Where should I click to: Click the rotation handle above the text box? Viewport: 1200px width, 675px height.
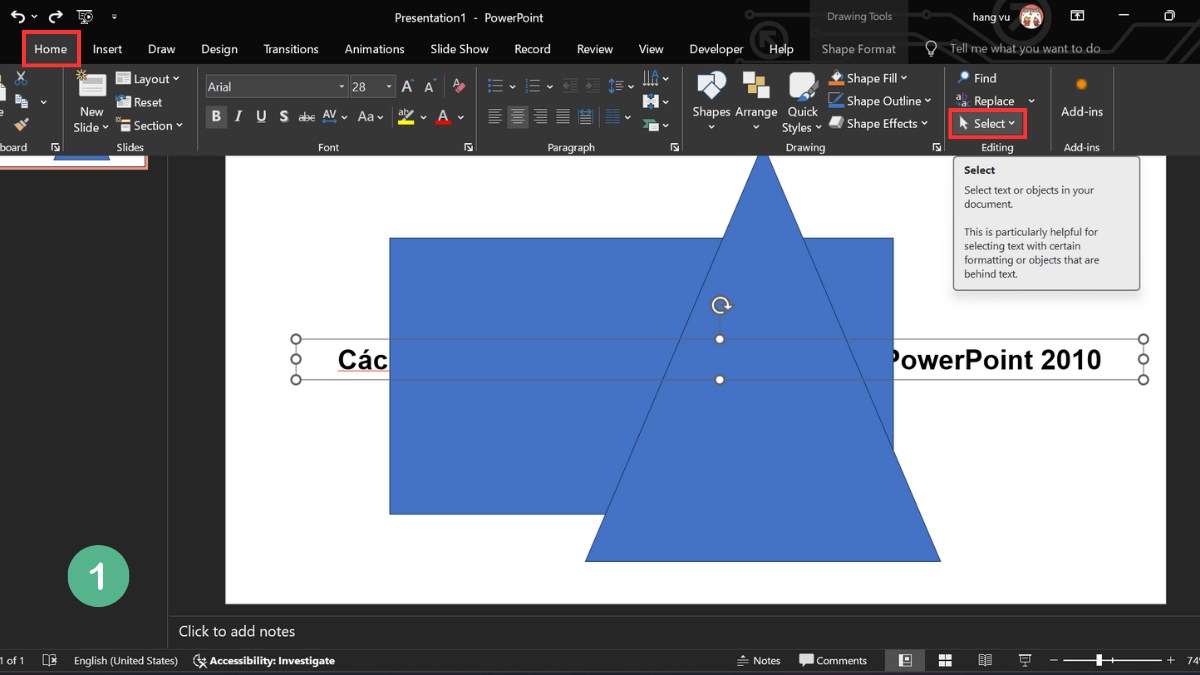[x=720, y=306]
